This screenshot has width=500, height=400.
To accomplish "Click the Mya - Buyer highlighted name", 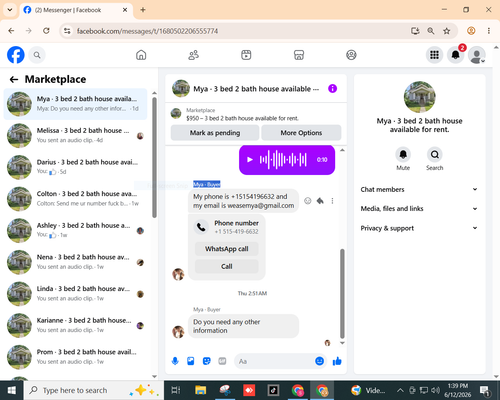I will coord(207,184).
